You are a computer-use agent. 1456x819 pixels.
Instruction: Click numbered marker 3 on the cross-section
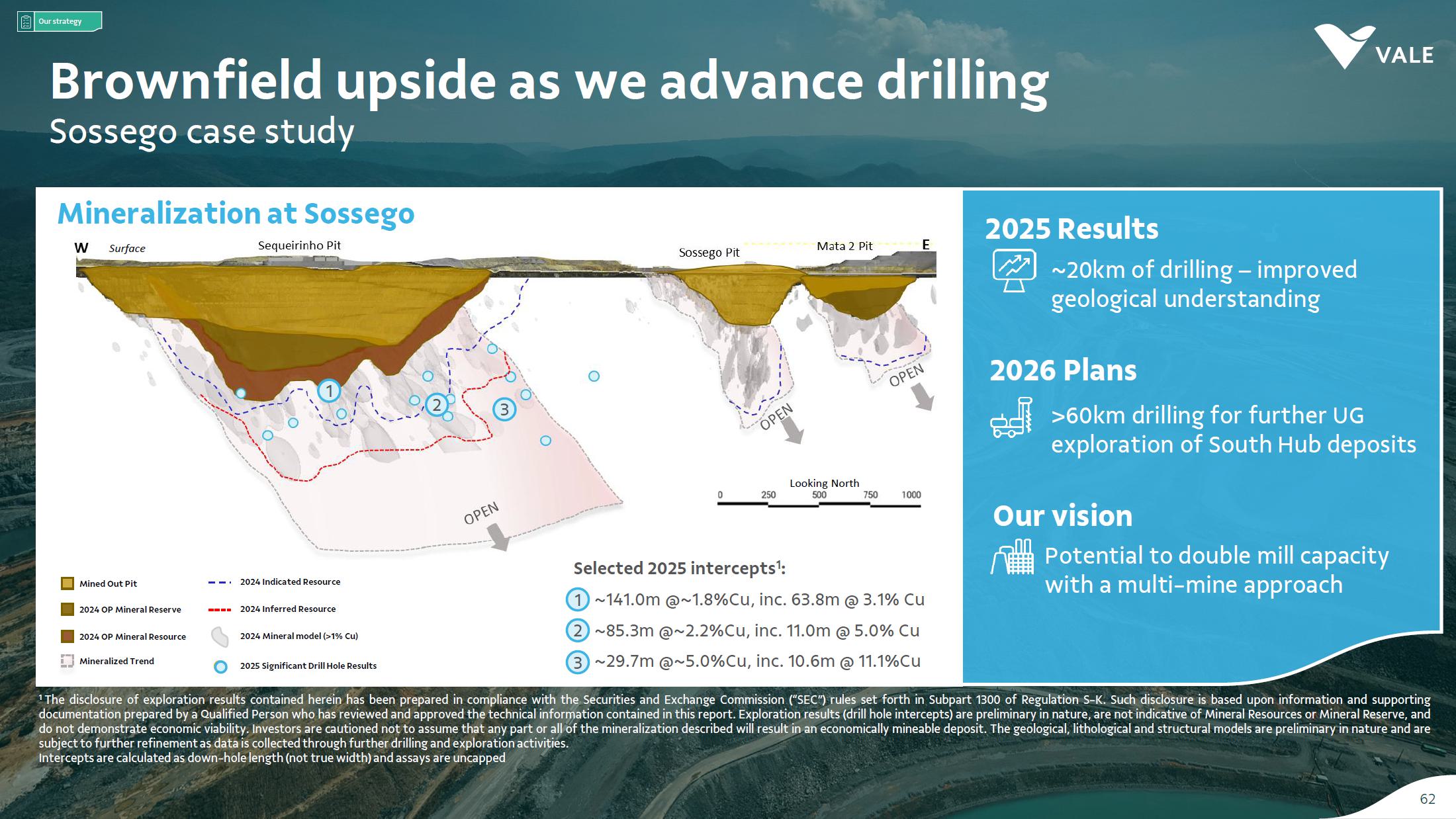(504, 409)
